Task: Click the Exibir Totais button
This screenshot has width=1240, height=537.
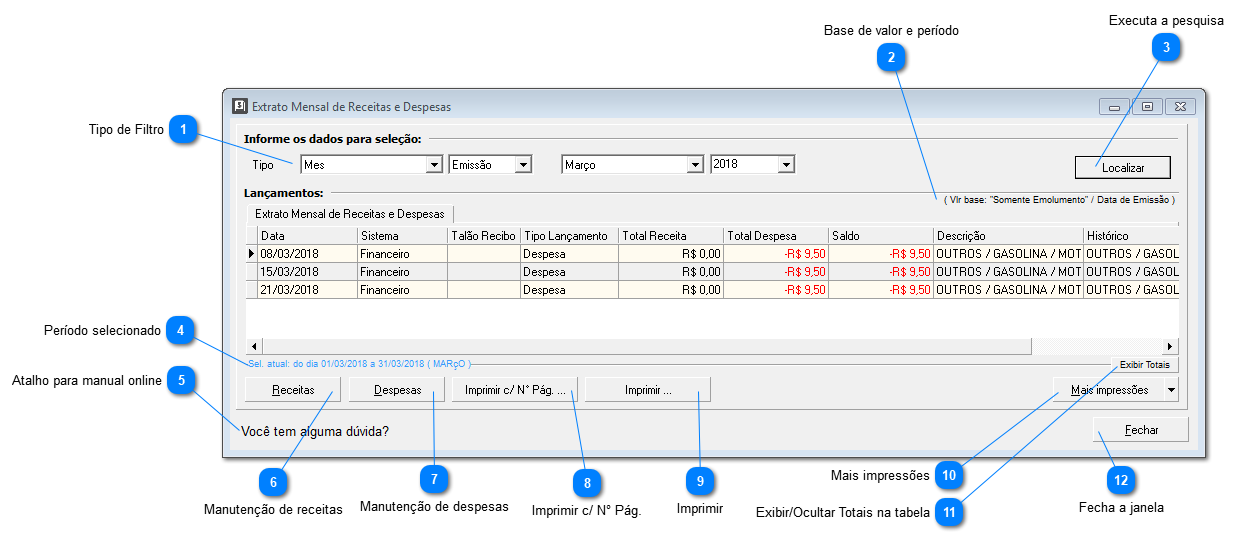Action: tap(1144, 365)
